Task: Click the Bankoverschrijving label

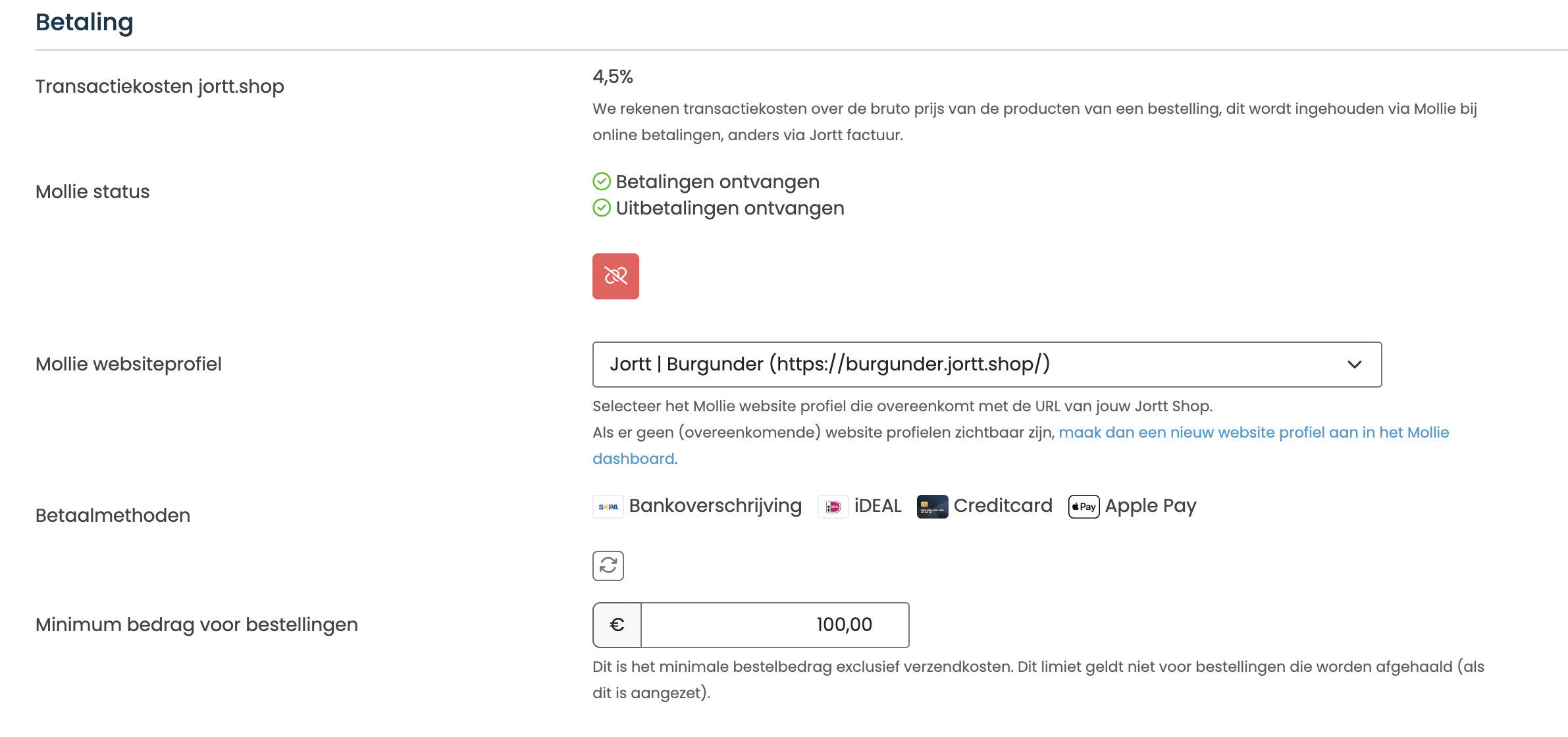Action: point(715,505)
